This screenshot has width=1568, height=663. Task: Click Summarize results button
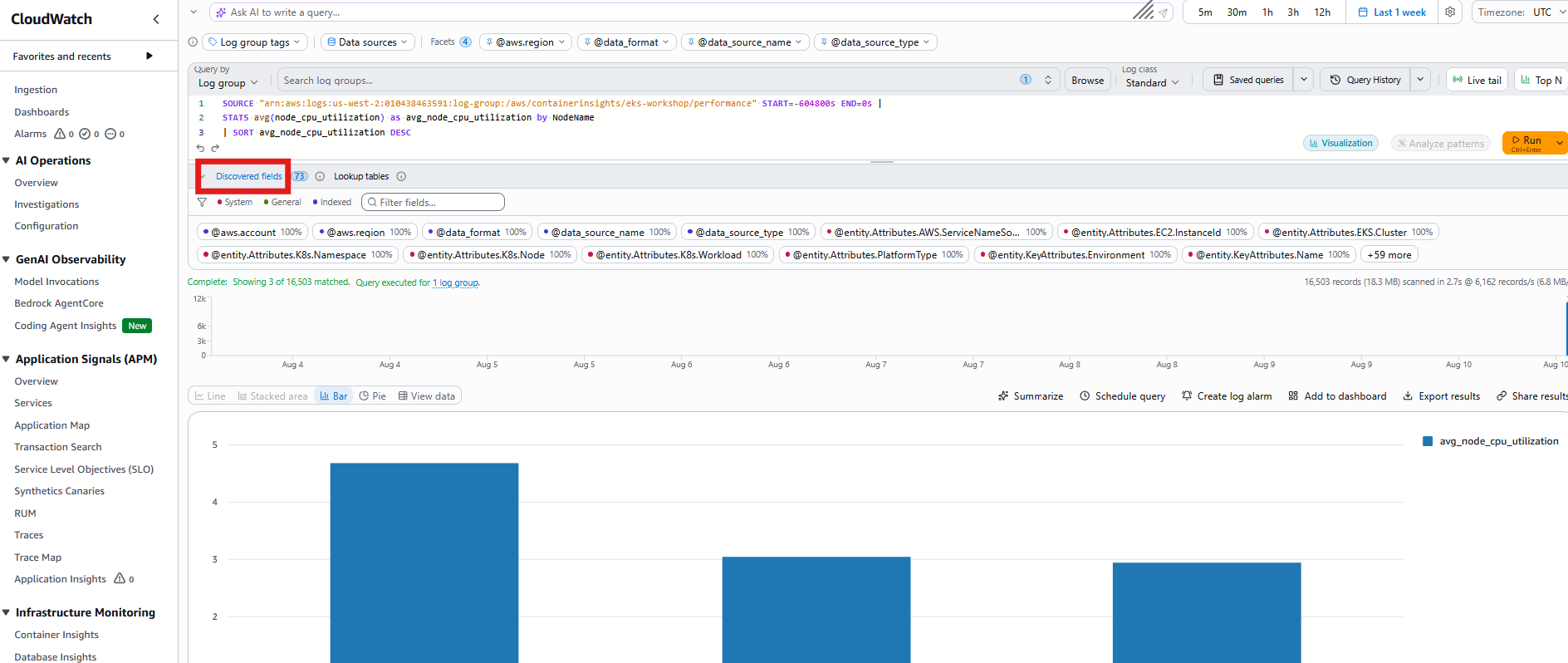point(1031,396)
